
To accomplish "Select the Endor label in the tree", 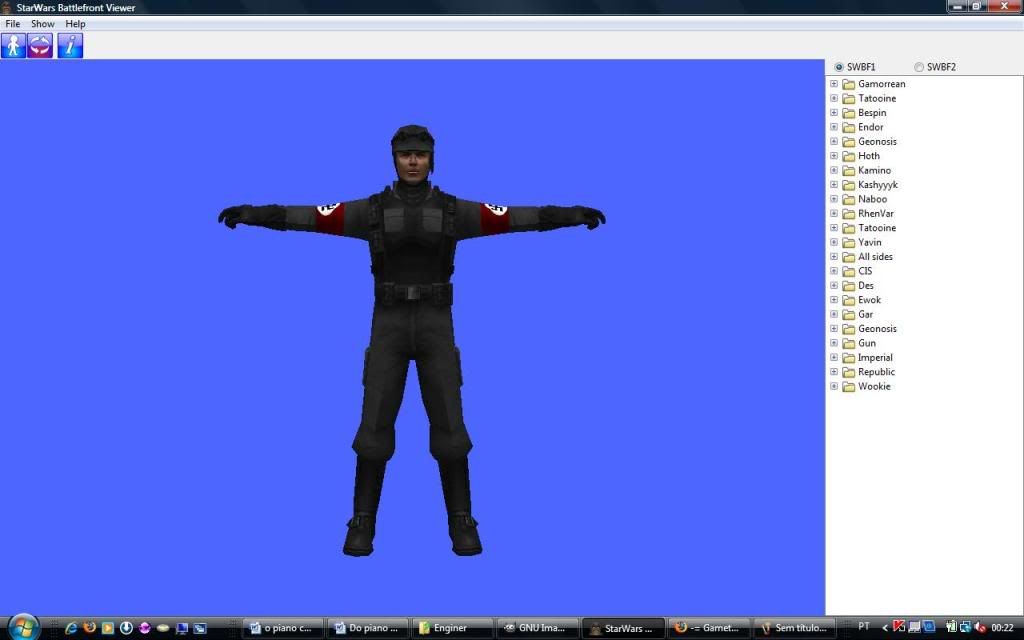I will tap(871, 127).
